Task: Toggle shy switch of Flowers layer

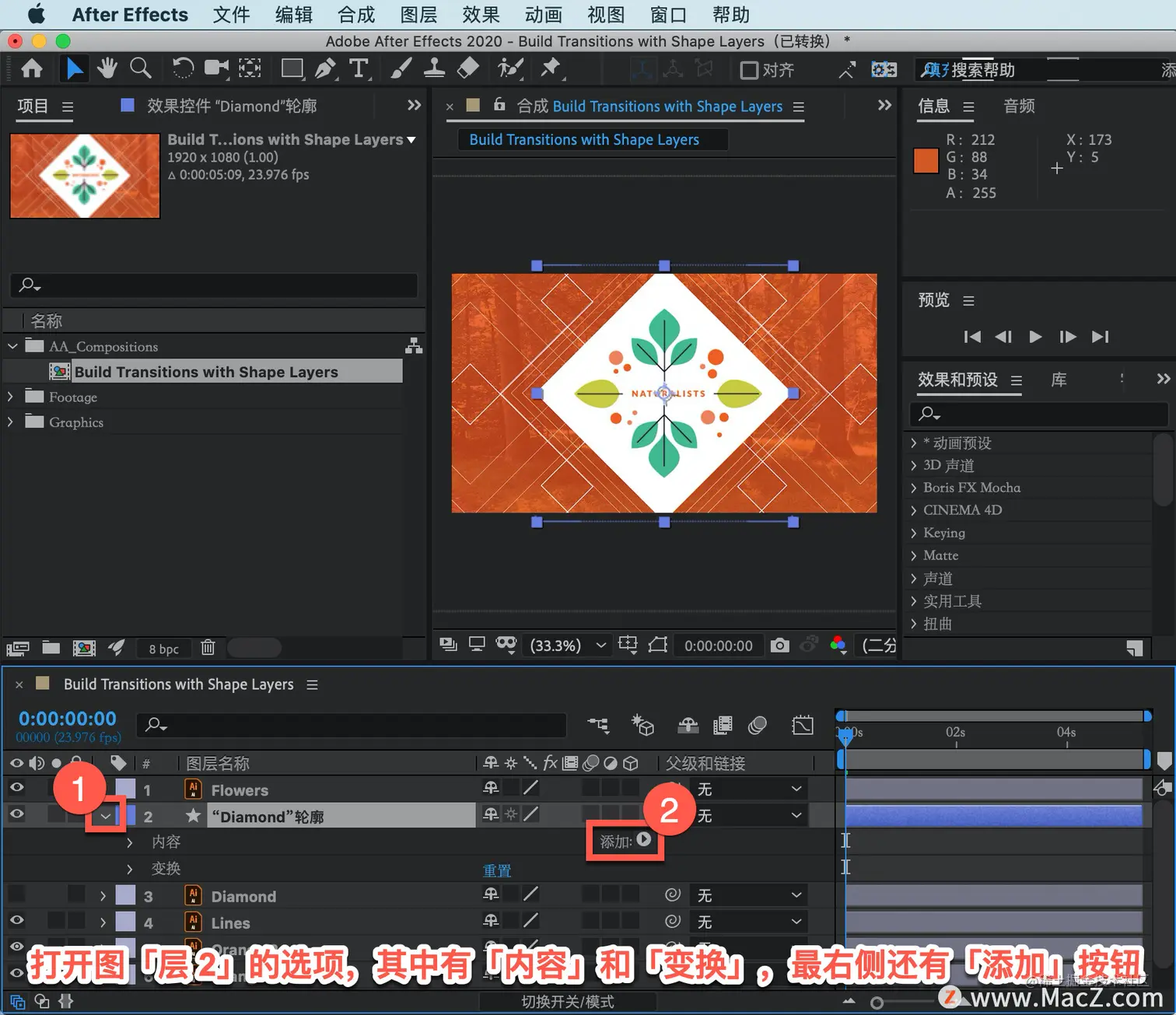Action: [x=491, y=788]
